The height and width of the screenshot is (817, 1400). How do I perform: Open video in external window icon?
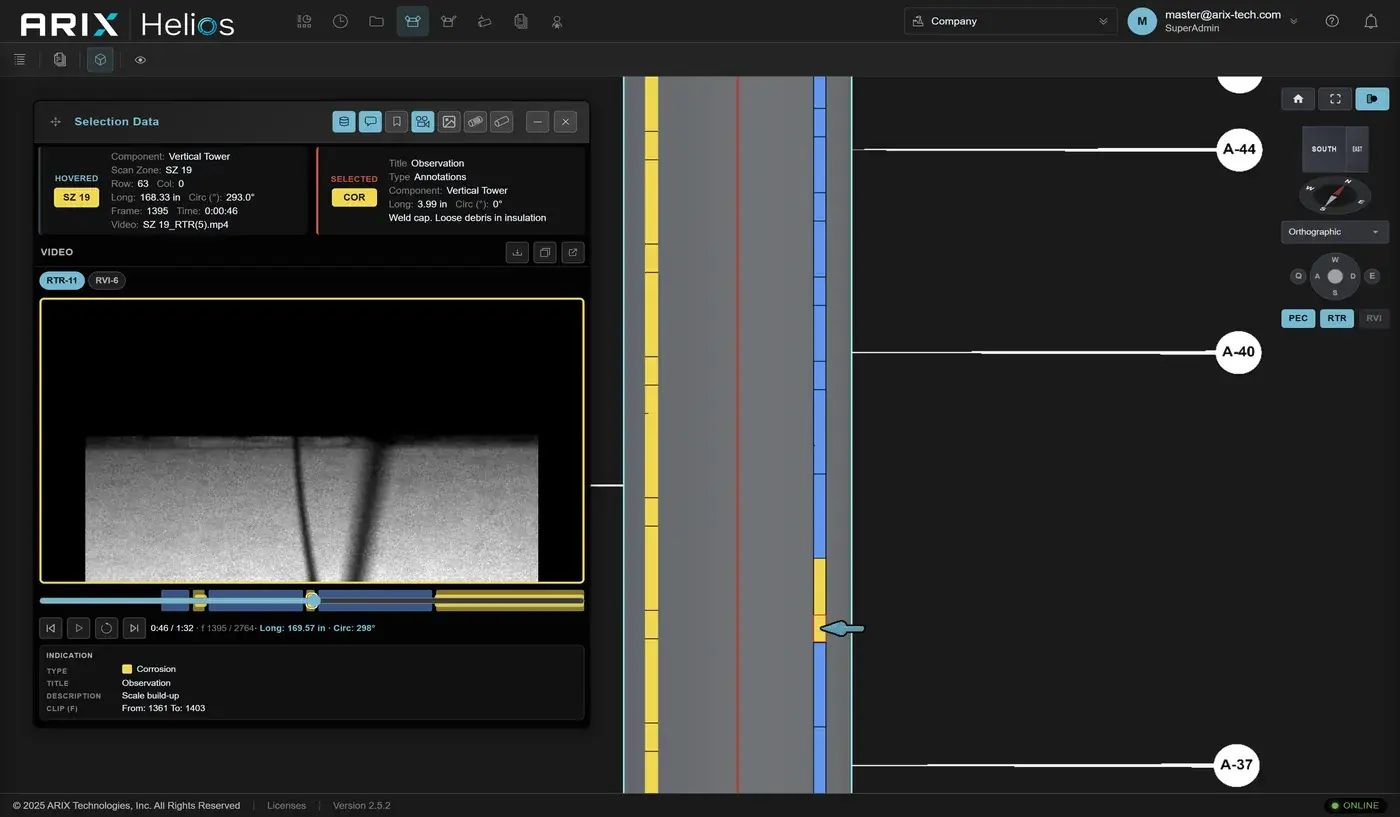pos(573,252)
